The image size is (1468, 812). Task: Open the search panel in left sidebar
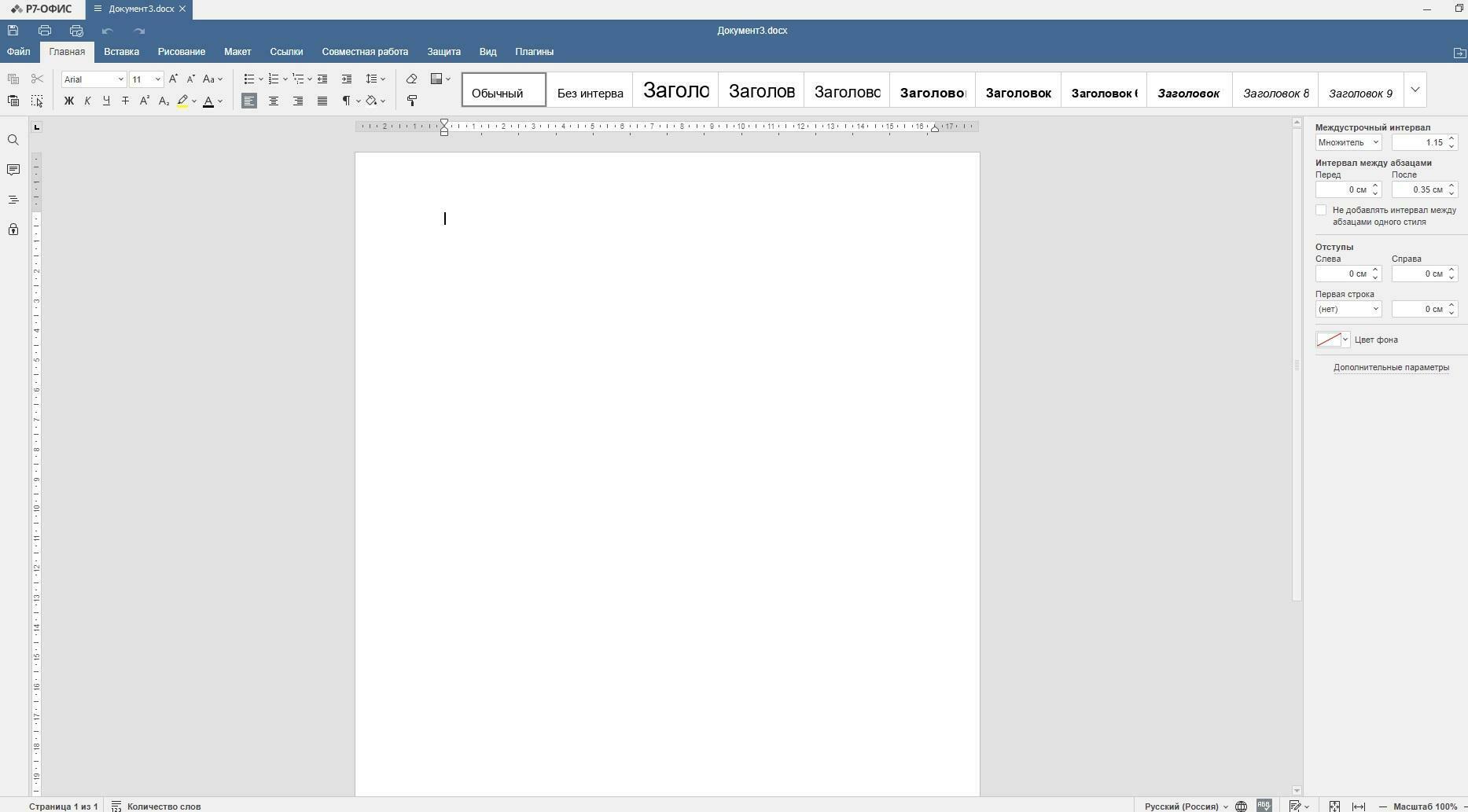[13, 141]
